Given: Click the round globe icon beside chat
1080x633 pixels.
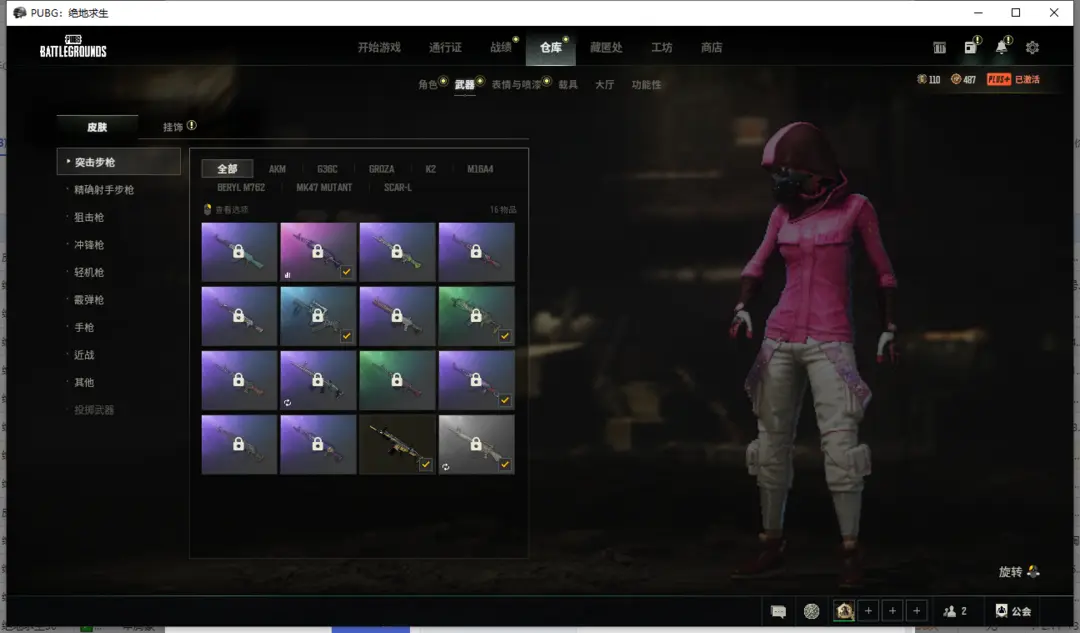Looking at the screenshot, I should tap(811, 611).
